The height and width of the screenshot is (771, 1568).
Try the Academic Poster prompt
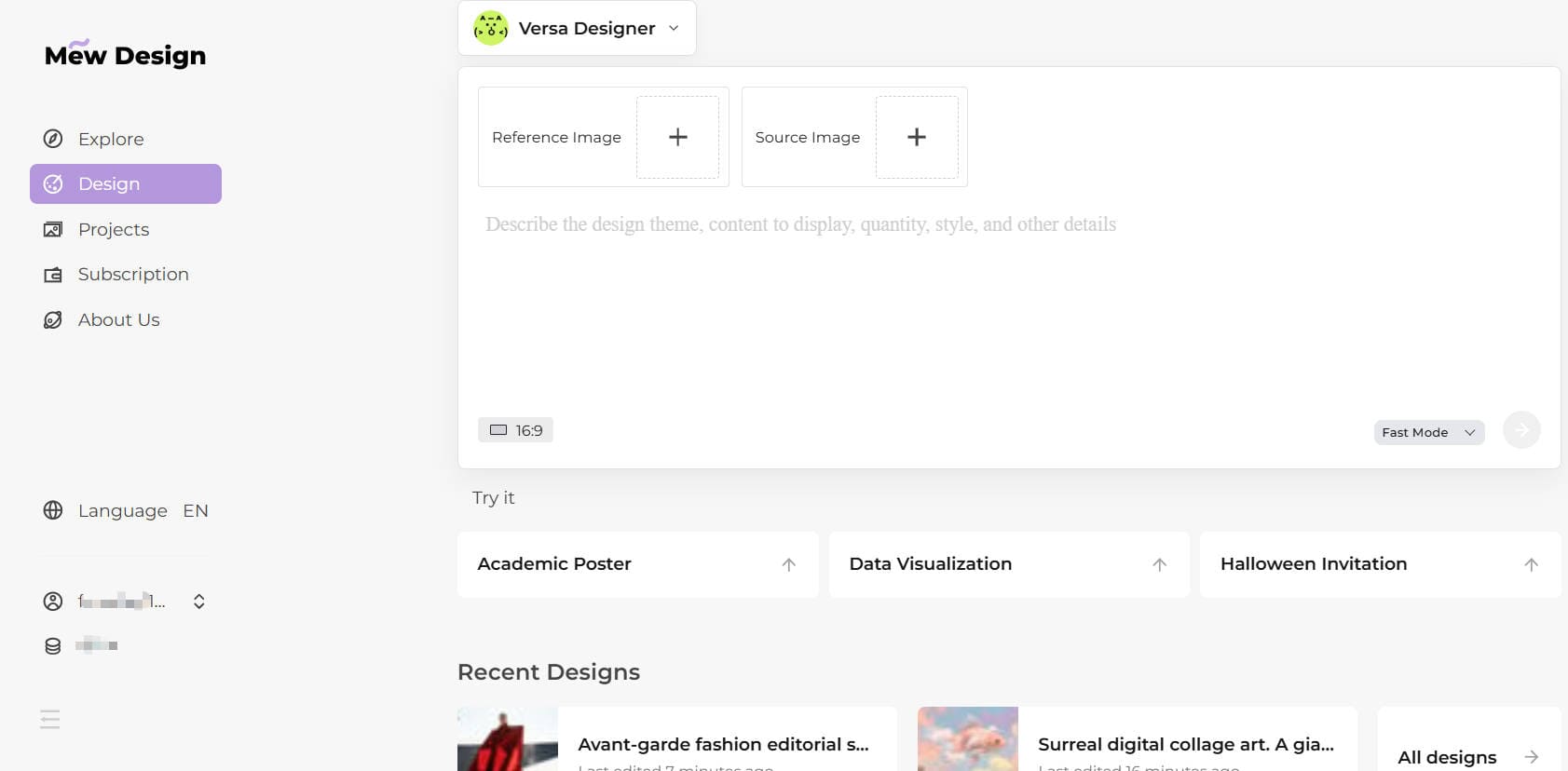[x=637, y=564]
